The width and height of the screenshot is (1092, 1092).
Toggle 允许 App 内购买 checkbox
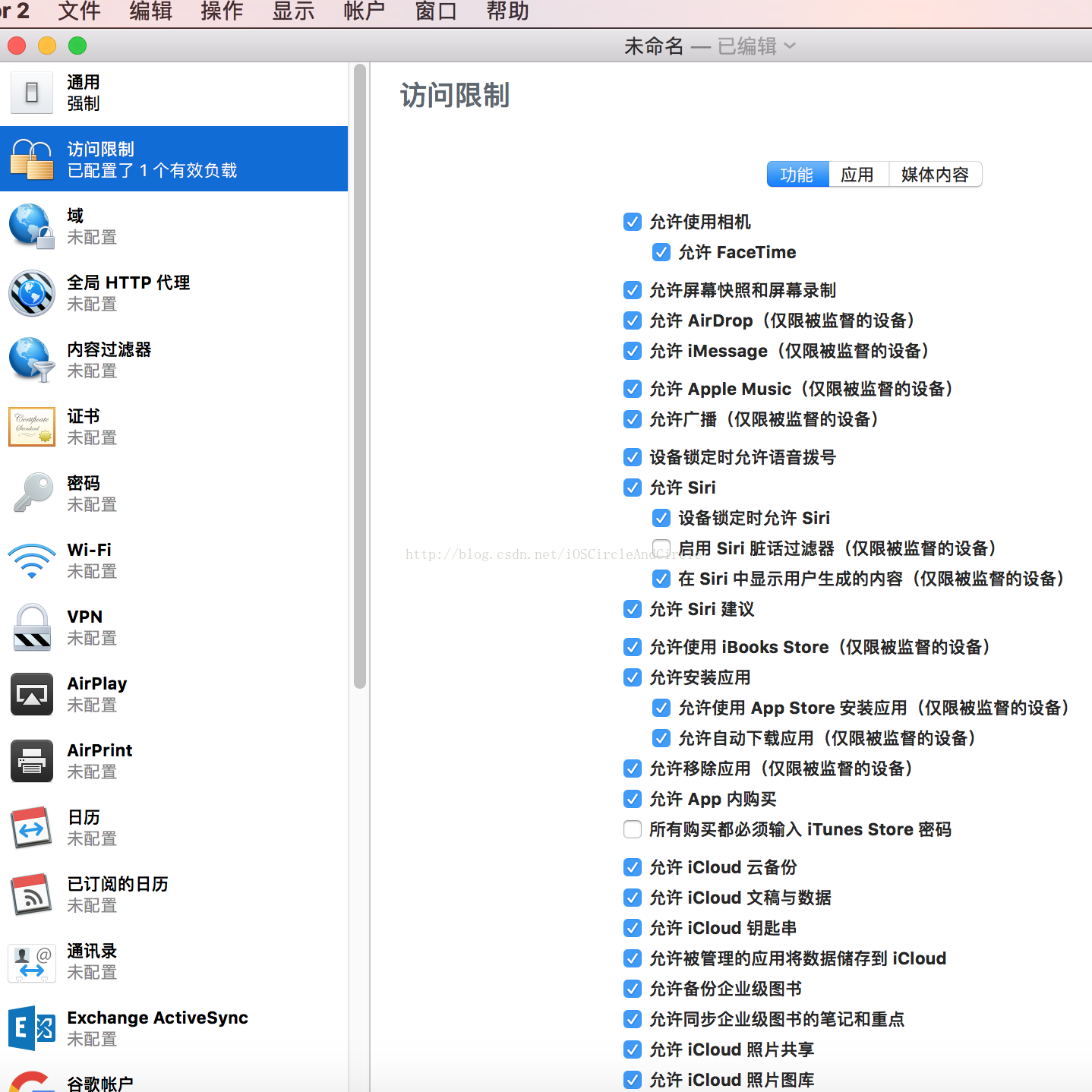(x=633, y=799)
